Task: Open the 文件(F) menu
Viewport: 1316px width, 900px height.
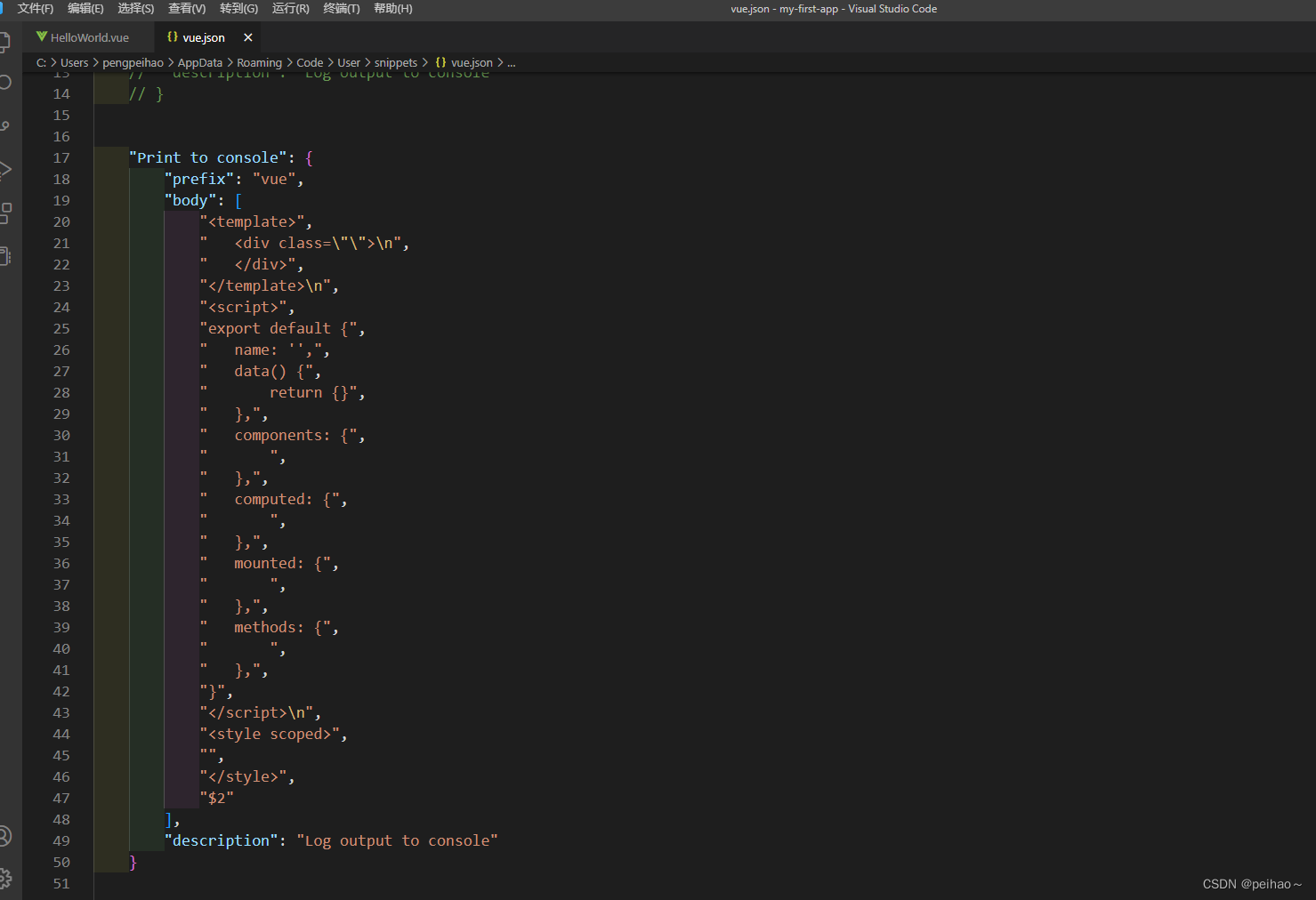Action: pos(35,9)
